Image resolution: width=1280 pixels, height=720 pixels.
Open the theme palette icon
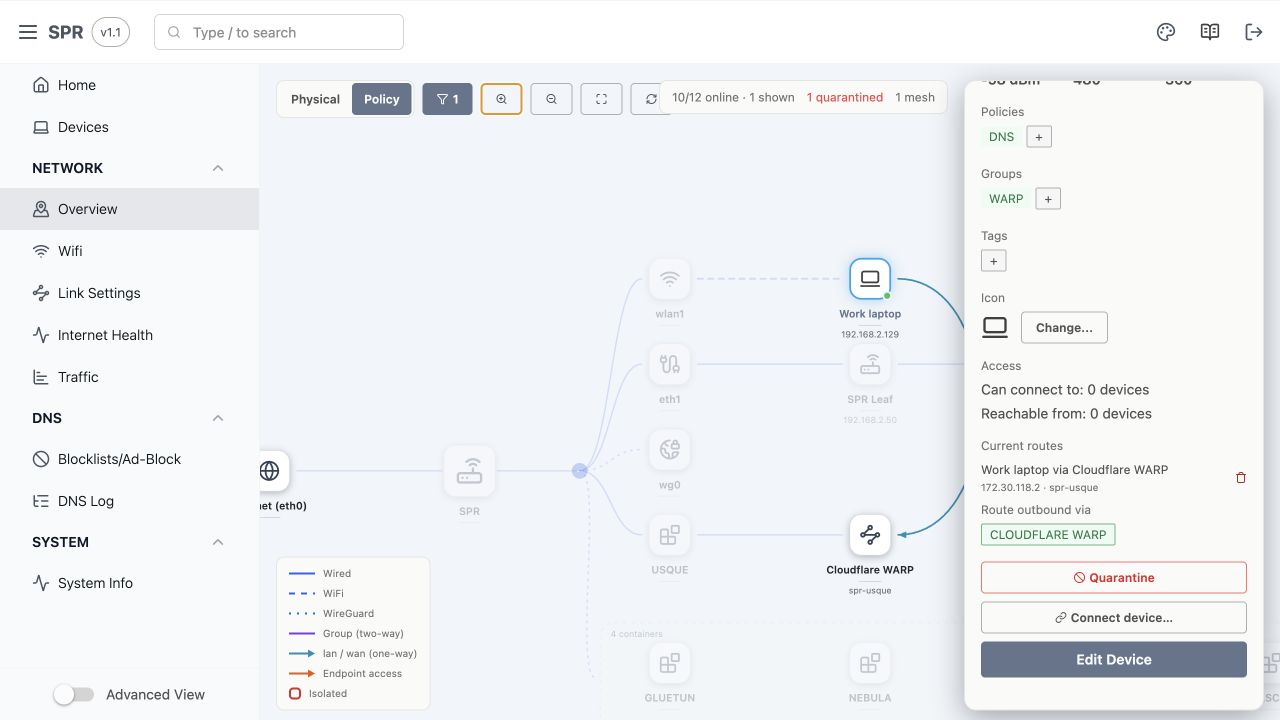click(x=1166, y=32)
